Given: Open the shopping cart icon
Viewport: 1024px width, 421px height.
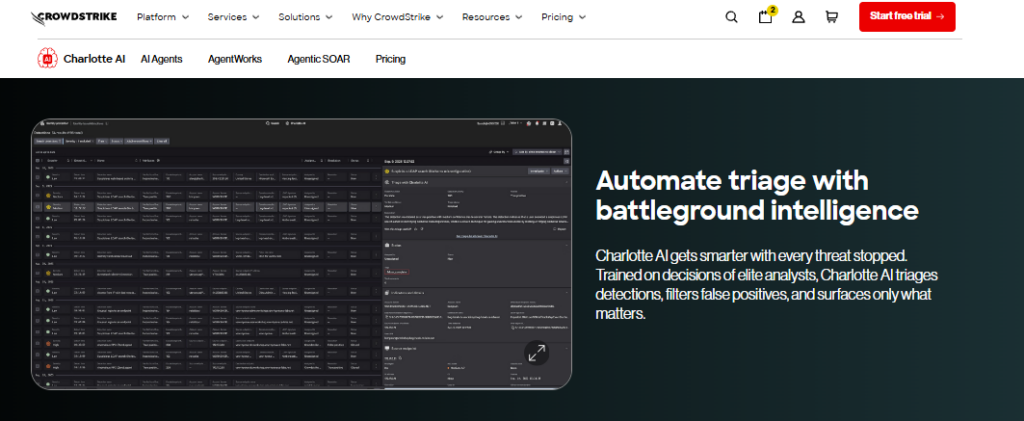Looking at the screenshot, I should pyautogui.click(x=831, y=17).
